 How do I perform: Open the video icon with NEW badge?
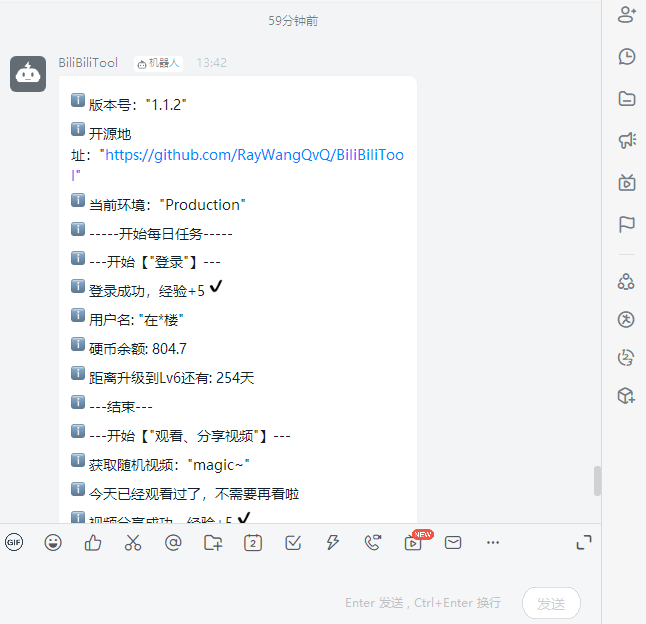point(413,542)
